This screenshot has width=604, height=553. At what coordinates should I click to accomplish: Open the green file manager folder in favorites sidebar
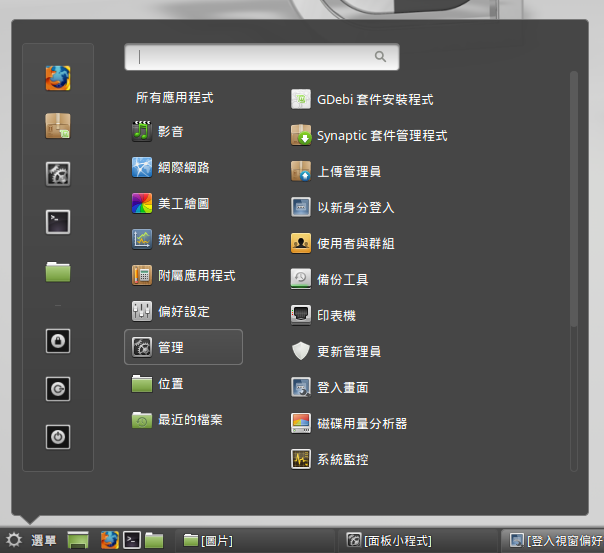tap(58, 272)
